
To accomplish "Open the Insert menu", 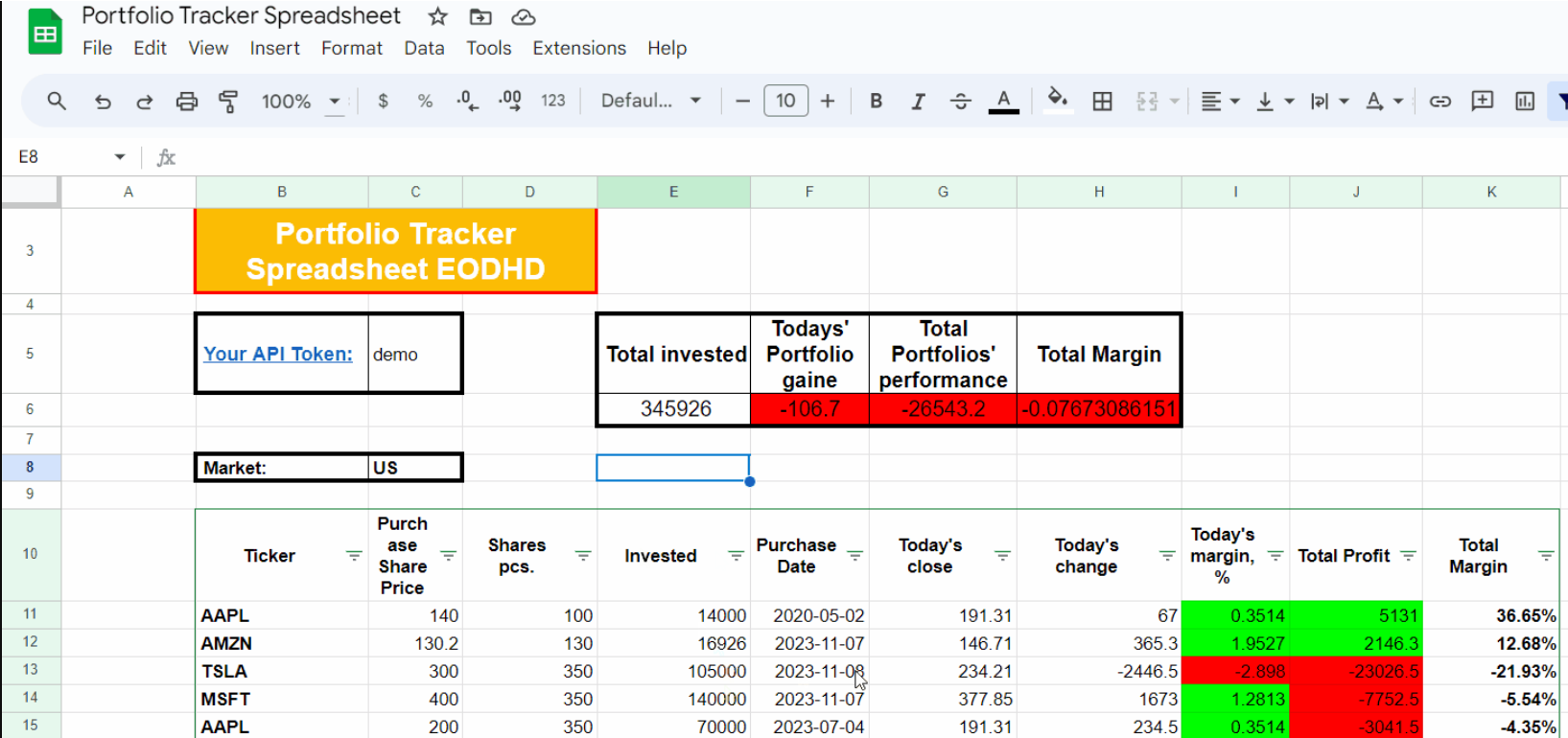I will pos(274,48).
